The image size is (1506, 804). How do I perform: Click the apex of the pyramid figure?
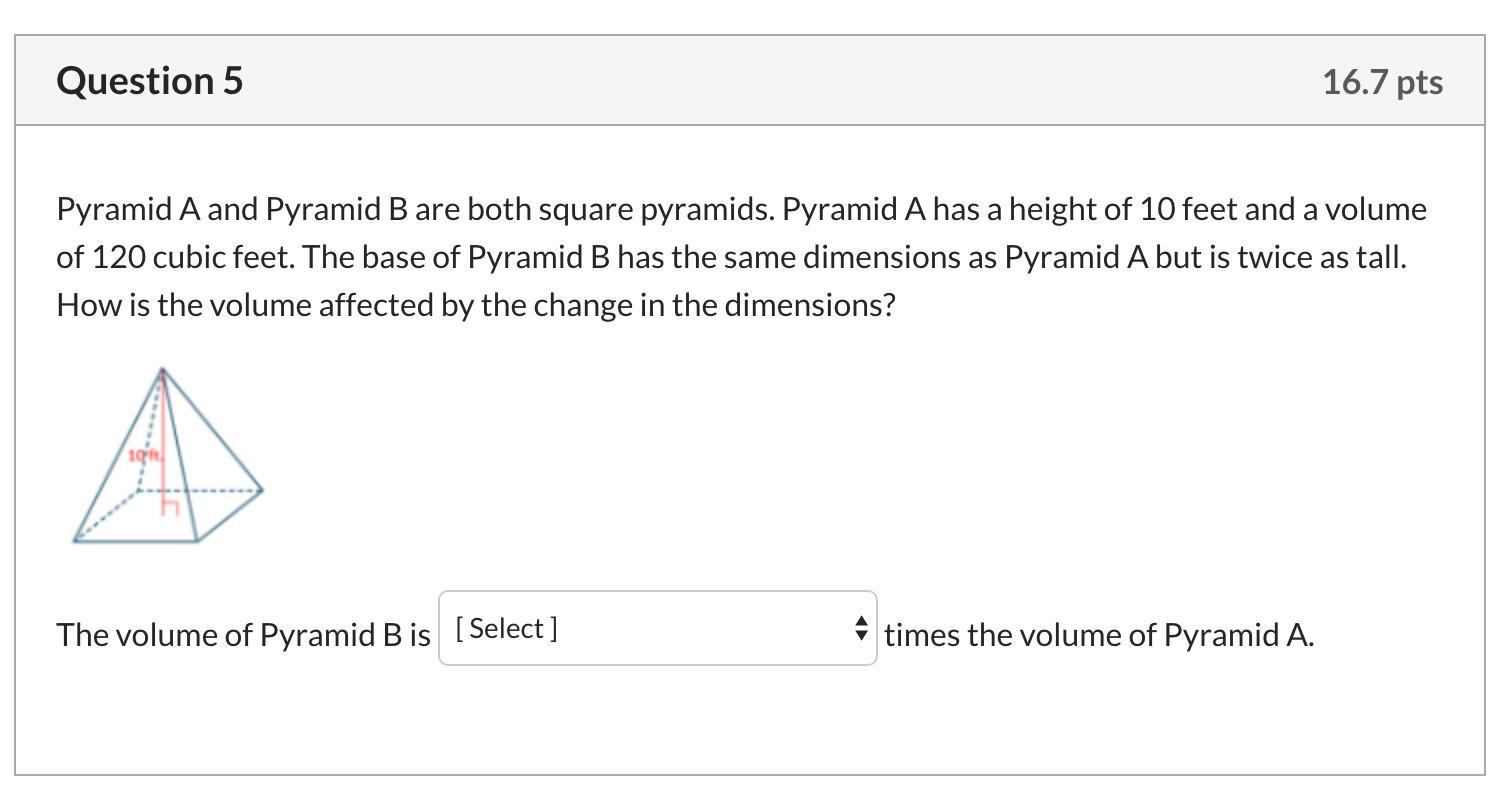click(163, 370)
